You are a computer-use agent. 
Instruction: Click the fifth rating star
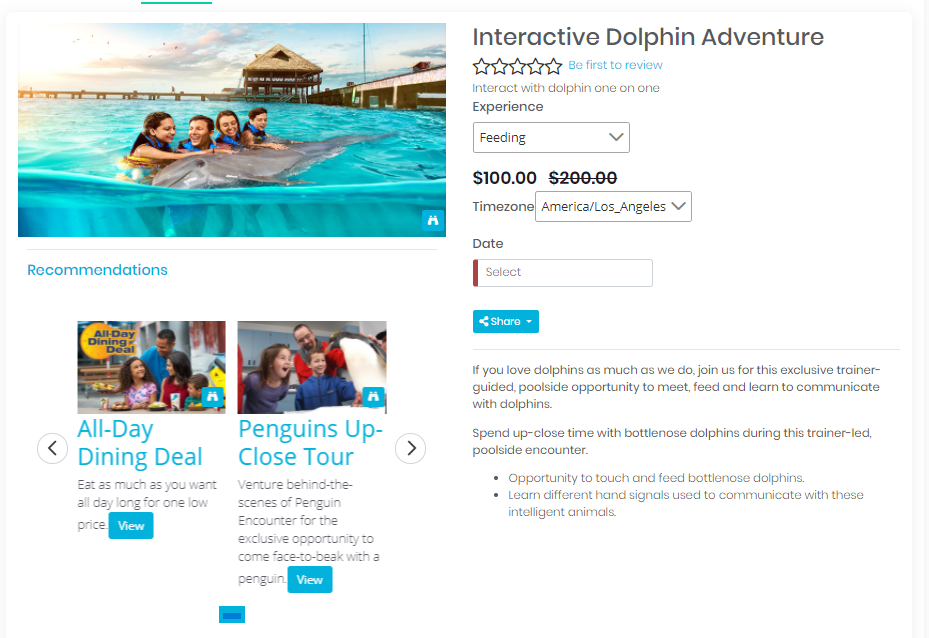pos(553,66)
